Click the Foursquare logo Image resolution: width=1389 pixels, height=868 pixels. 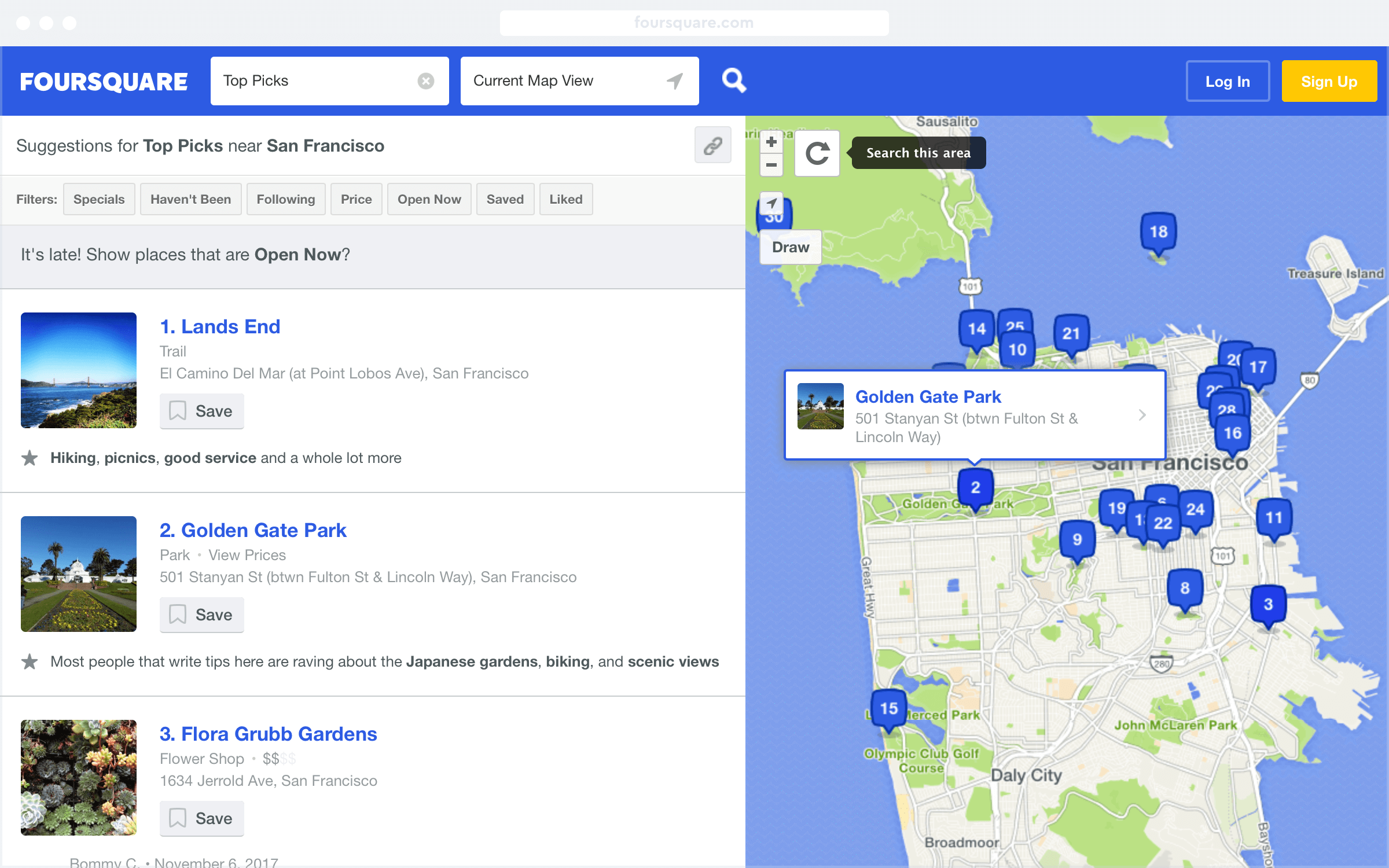(x=104, y=82)
